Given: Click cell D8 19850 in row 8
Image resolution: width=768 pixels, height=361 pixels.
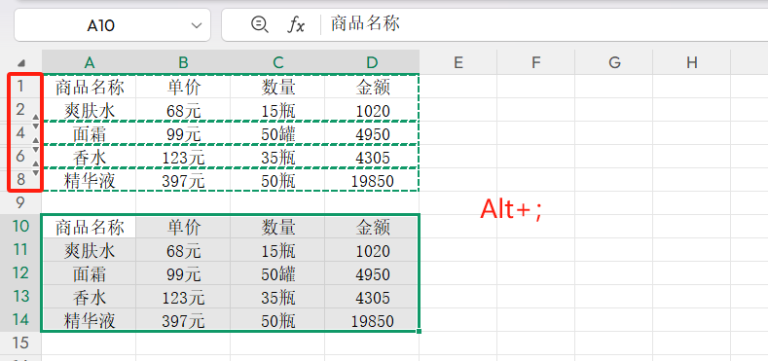Looking at the screenshot, I should 372,180.
